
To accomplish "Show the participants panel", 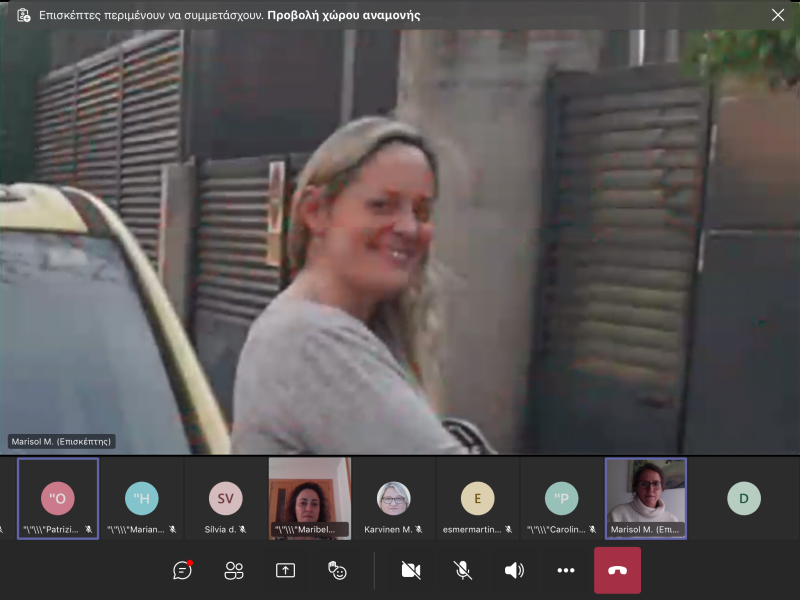I will (x=234, y=570).
